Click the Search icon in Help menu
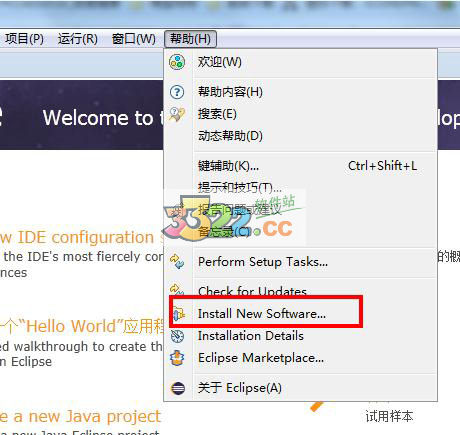 tap(177, 114)
